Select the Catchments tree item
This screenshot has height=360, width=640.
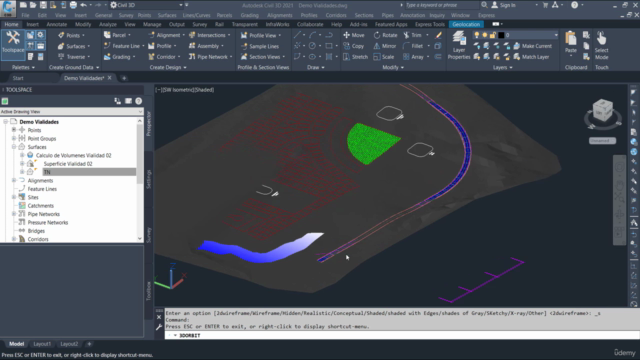pos(40,206)
